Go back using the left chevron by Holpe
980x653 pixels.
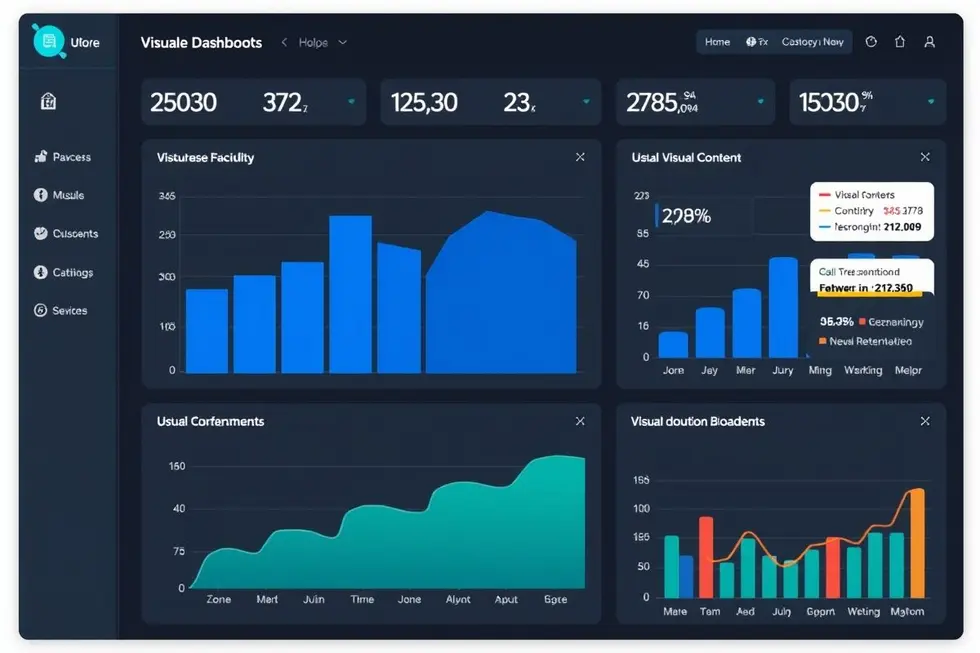(x=284, y=43)
